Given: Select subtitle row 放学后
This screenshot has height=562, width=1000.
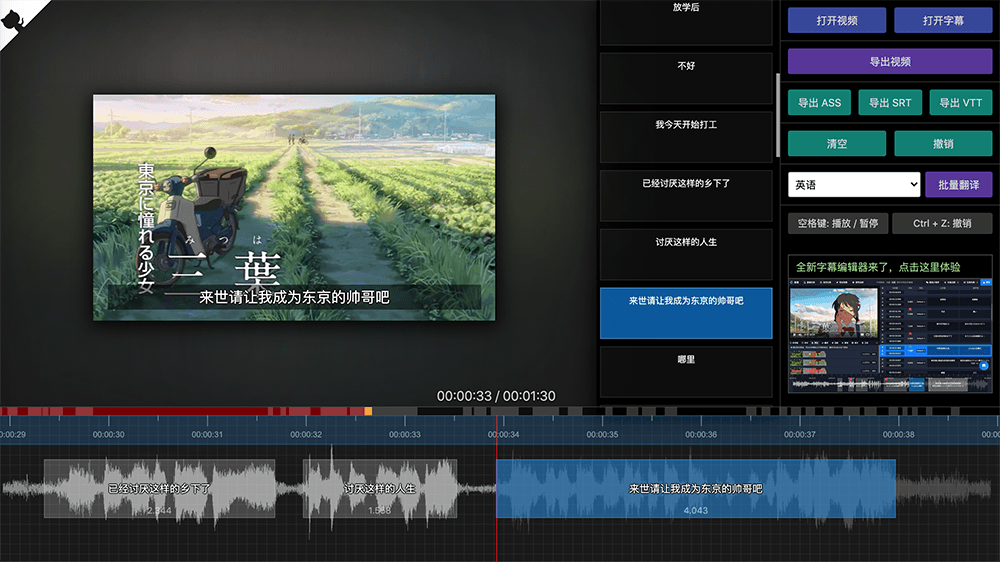Looking at the screenshot, I should [686, 22].
